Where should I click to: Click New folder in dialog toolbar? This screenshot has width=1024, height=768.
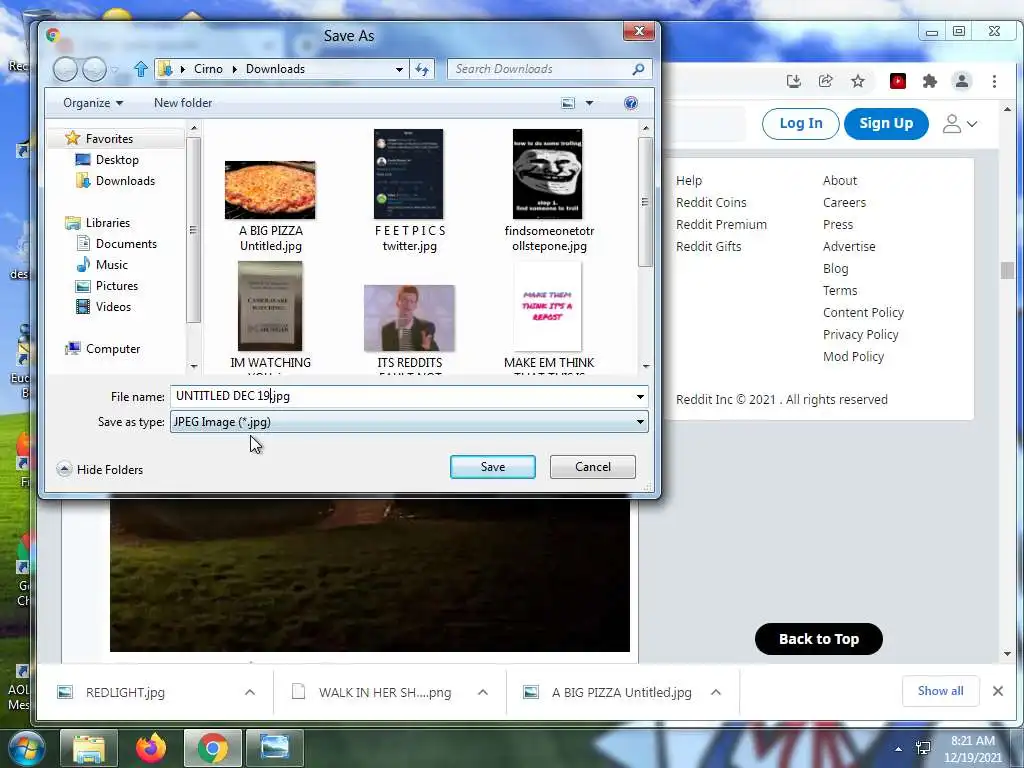click(x=183, y=103)
